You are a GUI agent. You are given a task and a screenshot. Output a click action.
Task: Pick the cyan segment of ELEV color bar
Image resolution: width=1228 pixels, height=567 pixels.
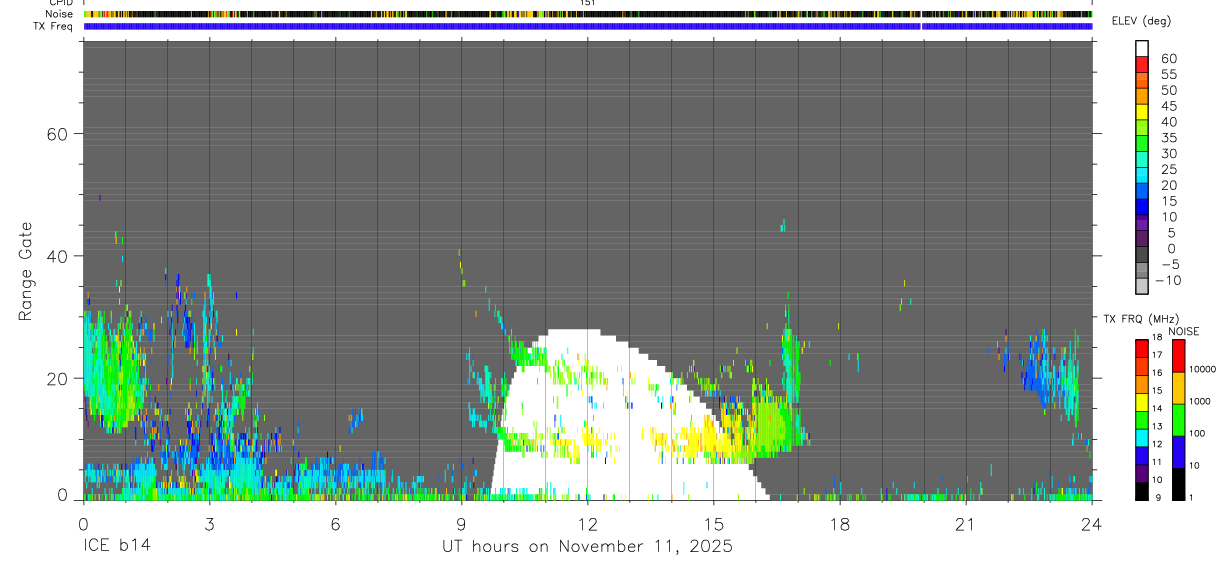click(1142, 175)
